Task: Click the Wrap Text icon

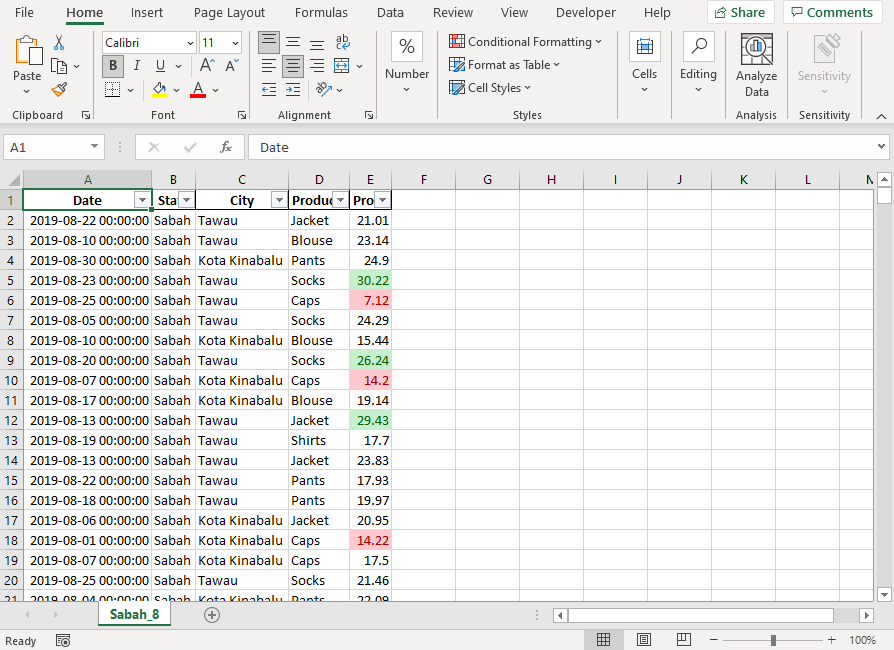Action: coord(342,42)
